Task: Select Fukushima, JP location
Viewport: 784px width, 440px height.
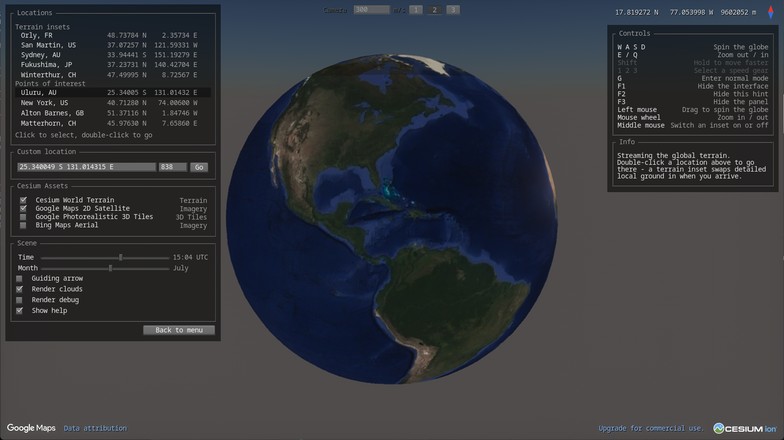Action: (x=112, y=64)
